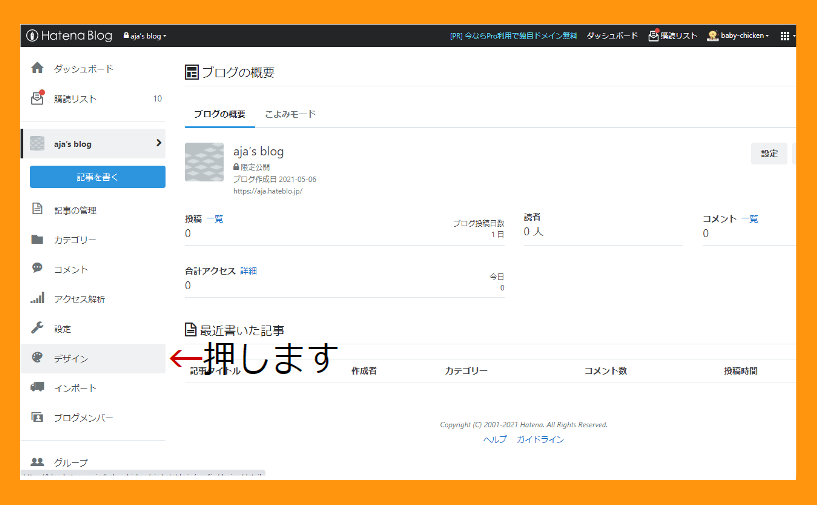
Task: Click the folder icon for カテゴリー
Action: [37, 239]
